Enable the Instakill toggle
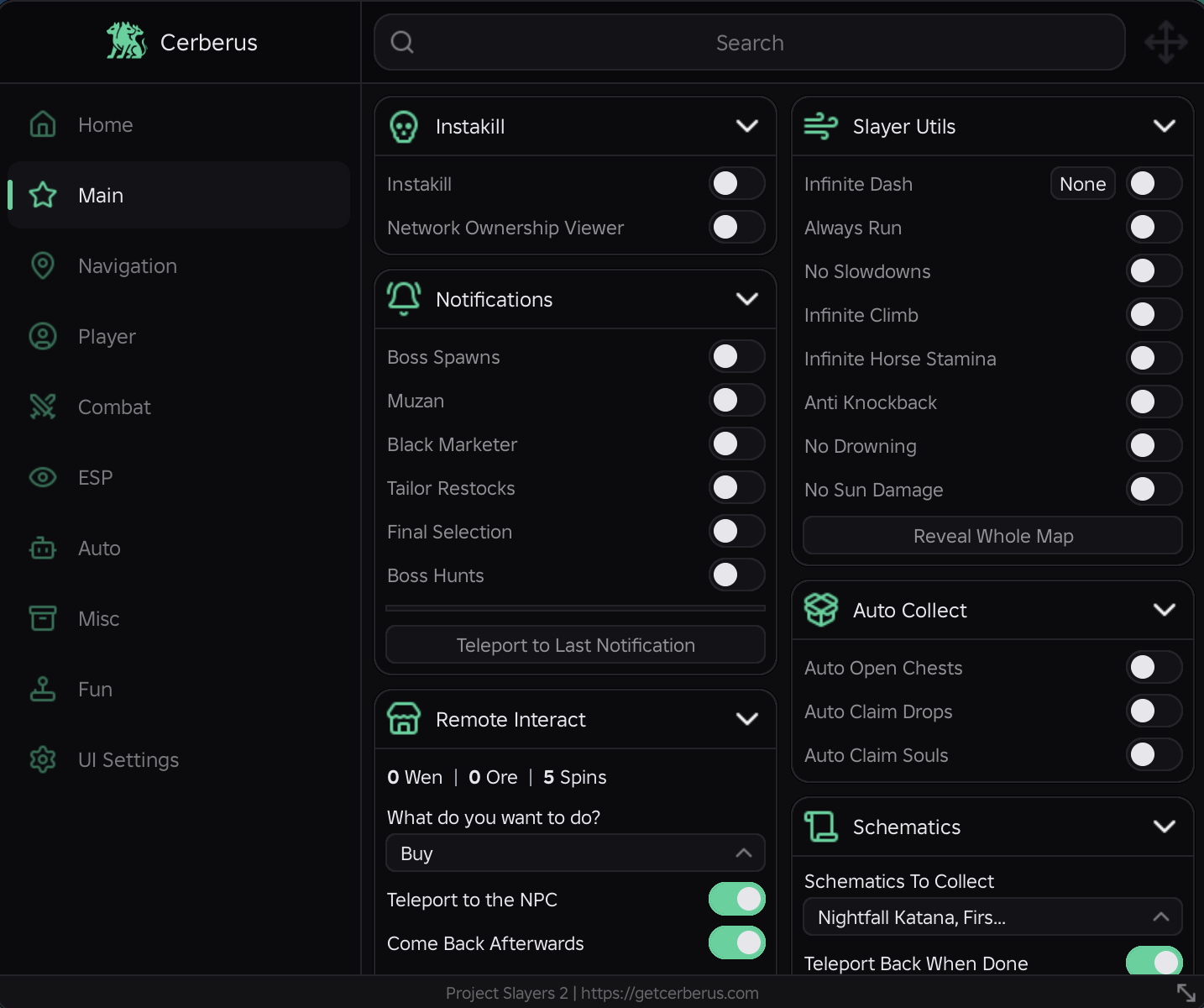The width and height of the screenshot is (1204, 1008). pyautogui.click(x=737, y=183)
